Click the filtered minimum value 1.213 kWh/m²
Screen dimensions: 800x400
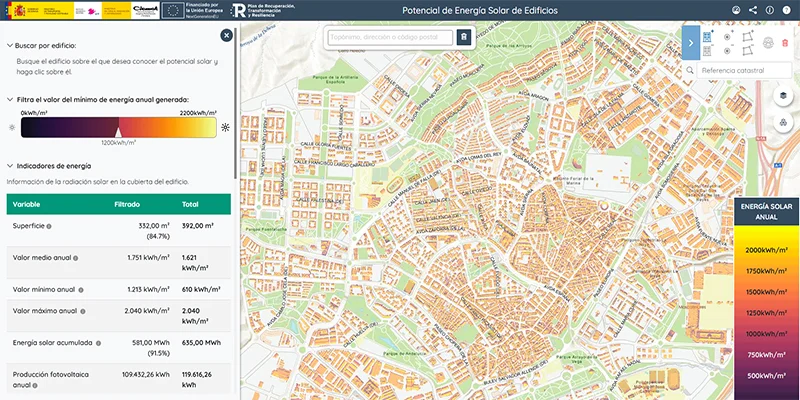click(148, 289)
